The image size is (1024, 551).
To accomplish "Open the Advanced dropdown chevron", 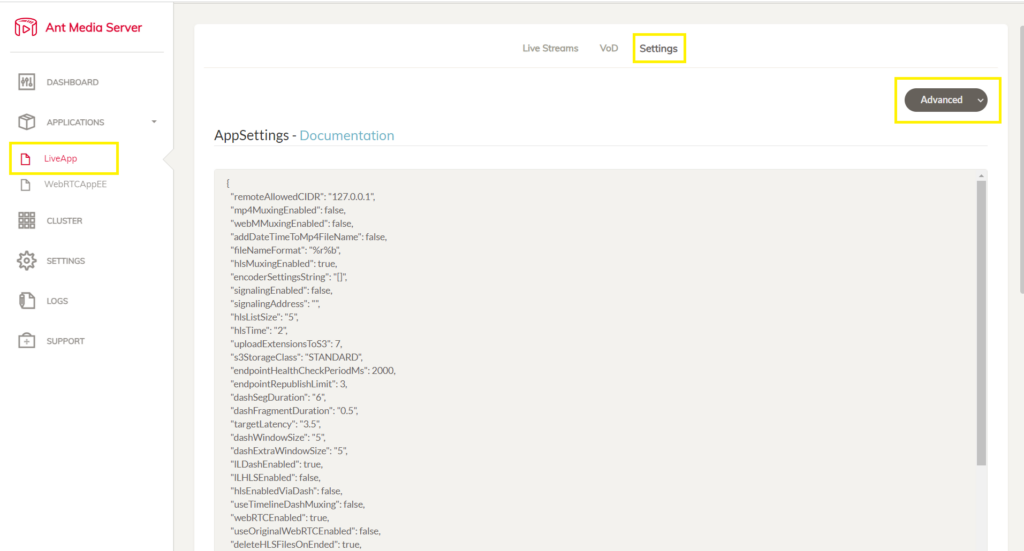I will (980, 101).
